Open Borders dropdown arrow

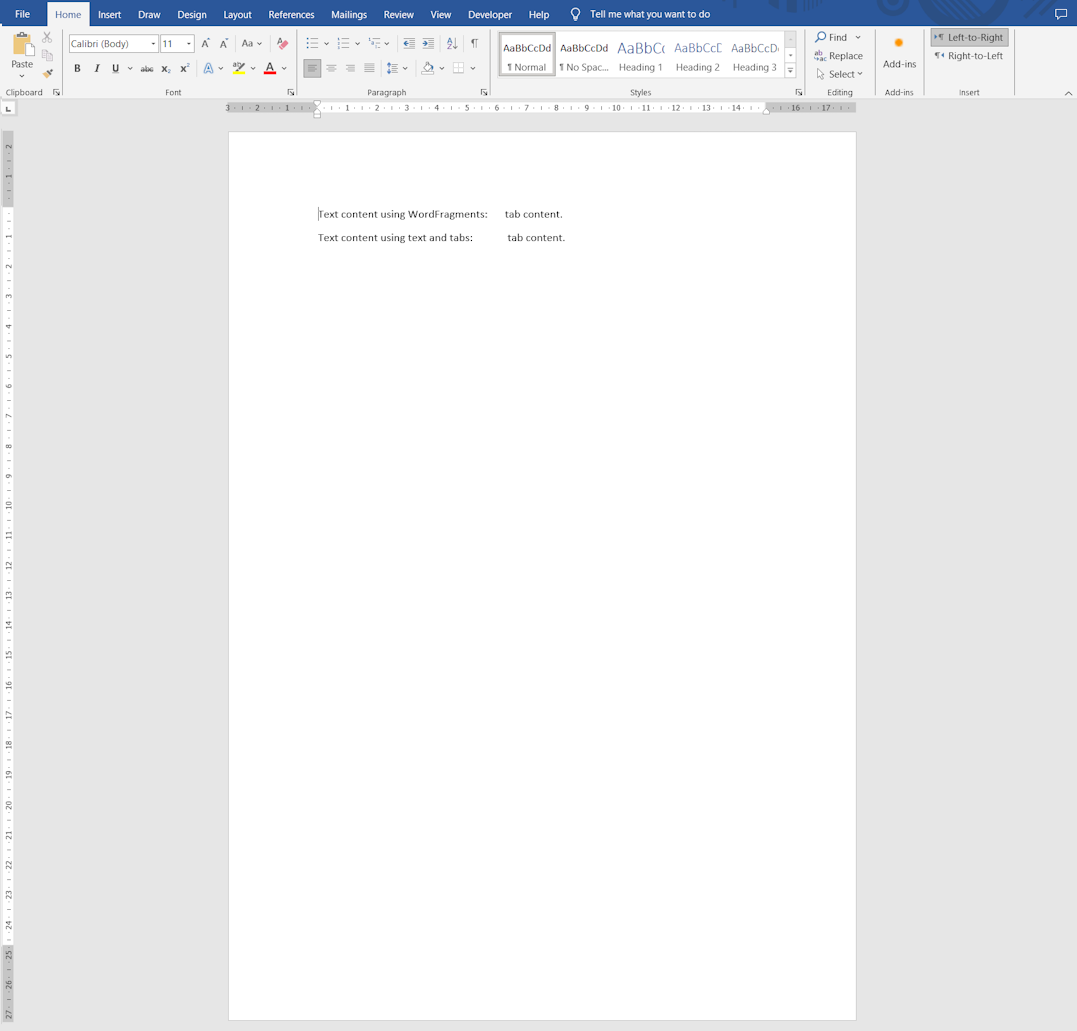(x=473, y=68)
